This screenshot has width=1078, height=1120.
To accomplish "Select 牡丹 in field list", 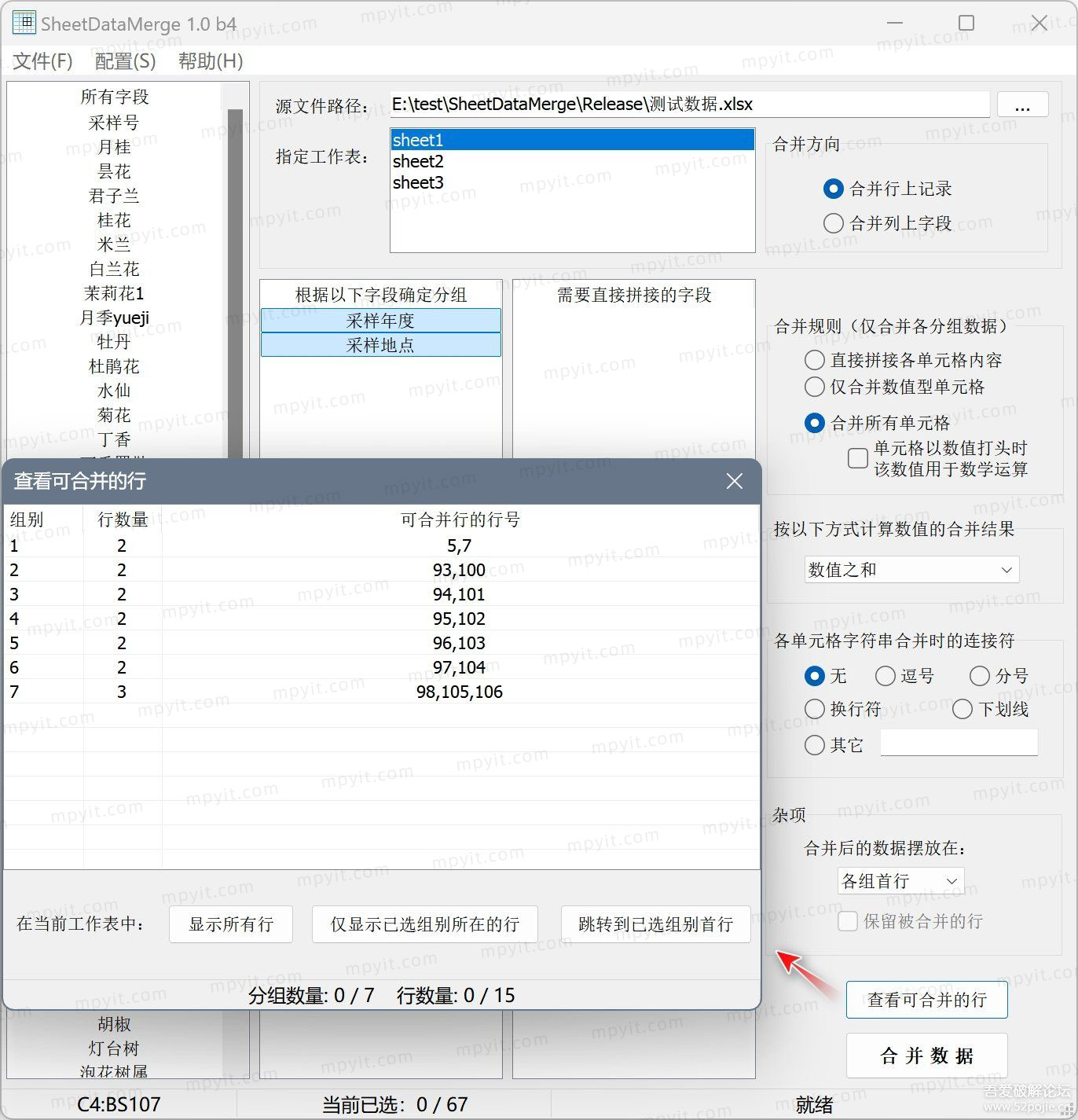I will [115, 342].
